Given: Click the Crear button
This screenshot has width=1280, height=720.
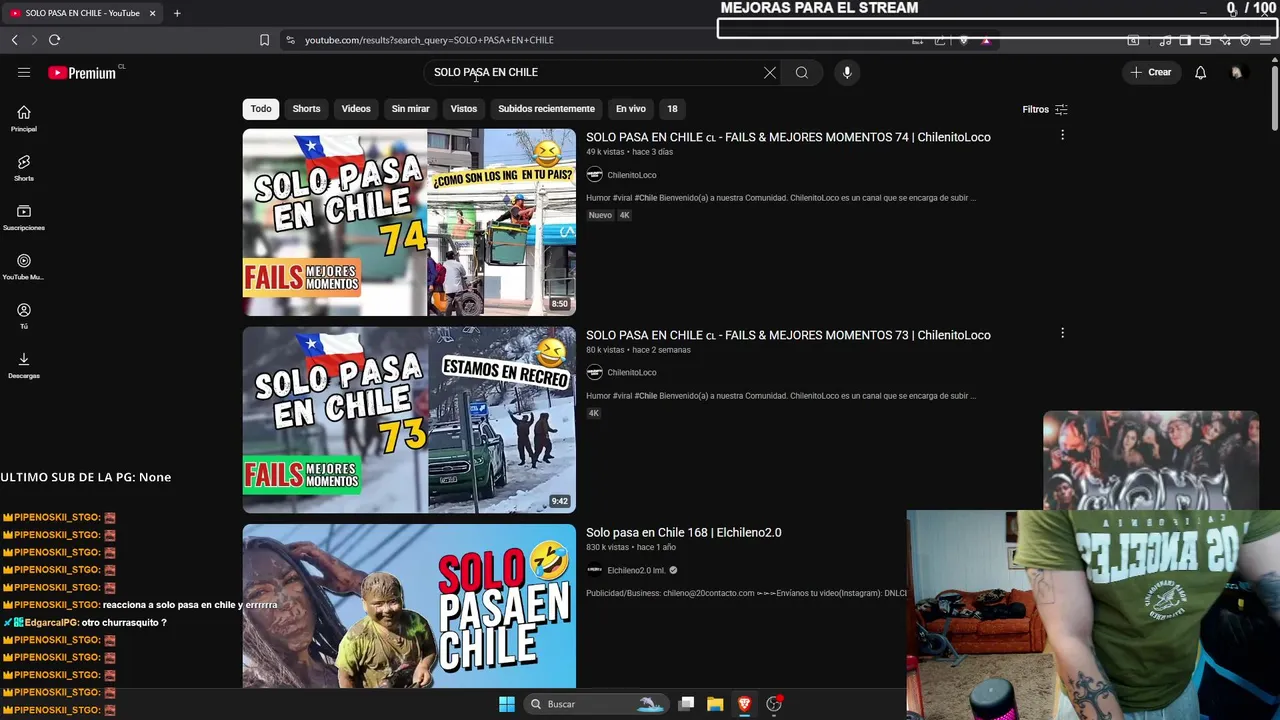Looking at the screenshot, I should click(1151, 72).
